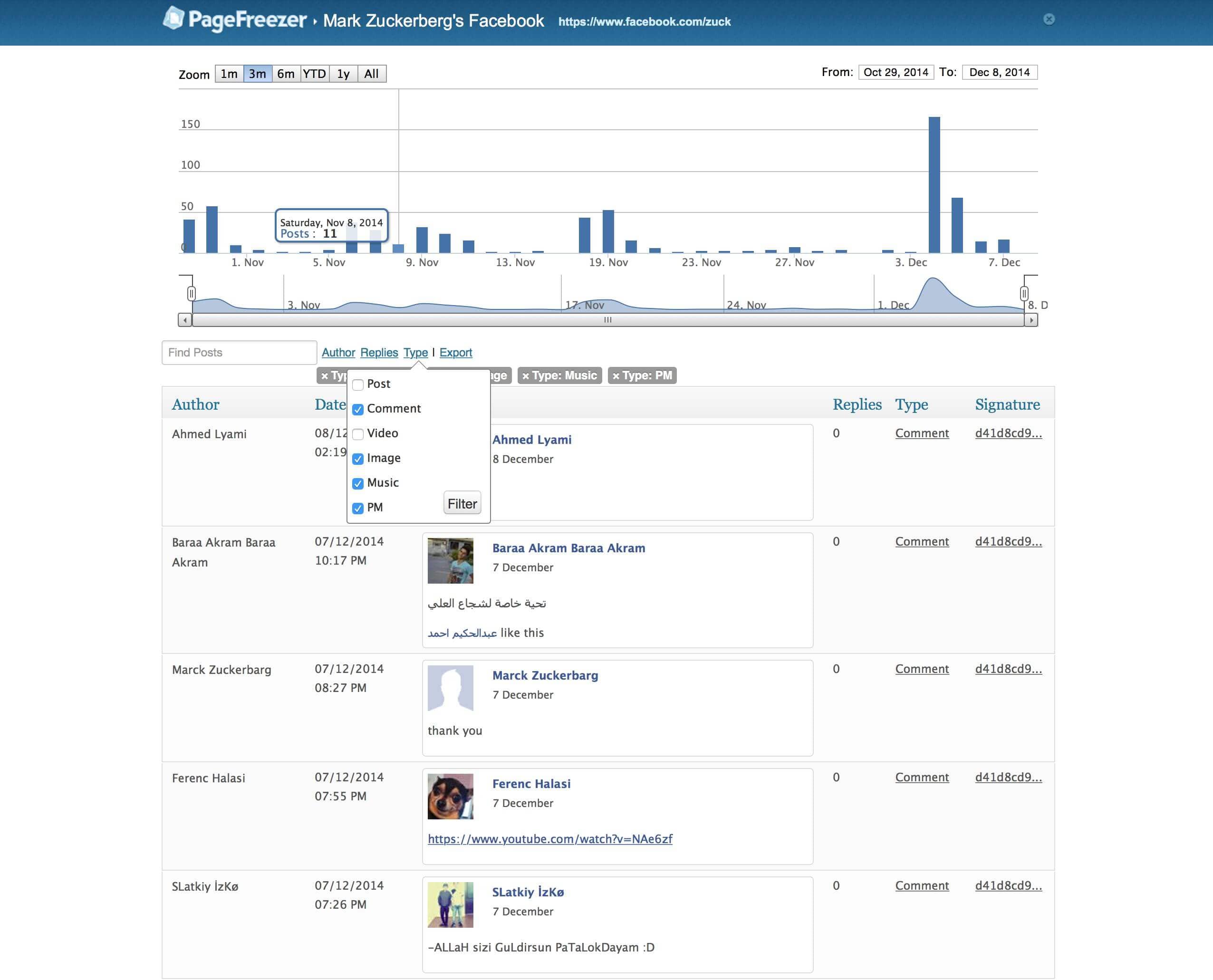Sort table by Replies column header
The width and height of the screenshot is (1213, 980).
tap(857, 404)
